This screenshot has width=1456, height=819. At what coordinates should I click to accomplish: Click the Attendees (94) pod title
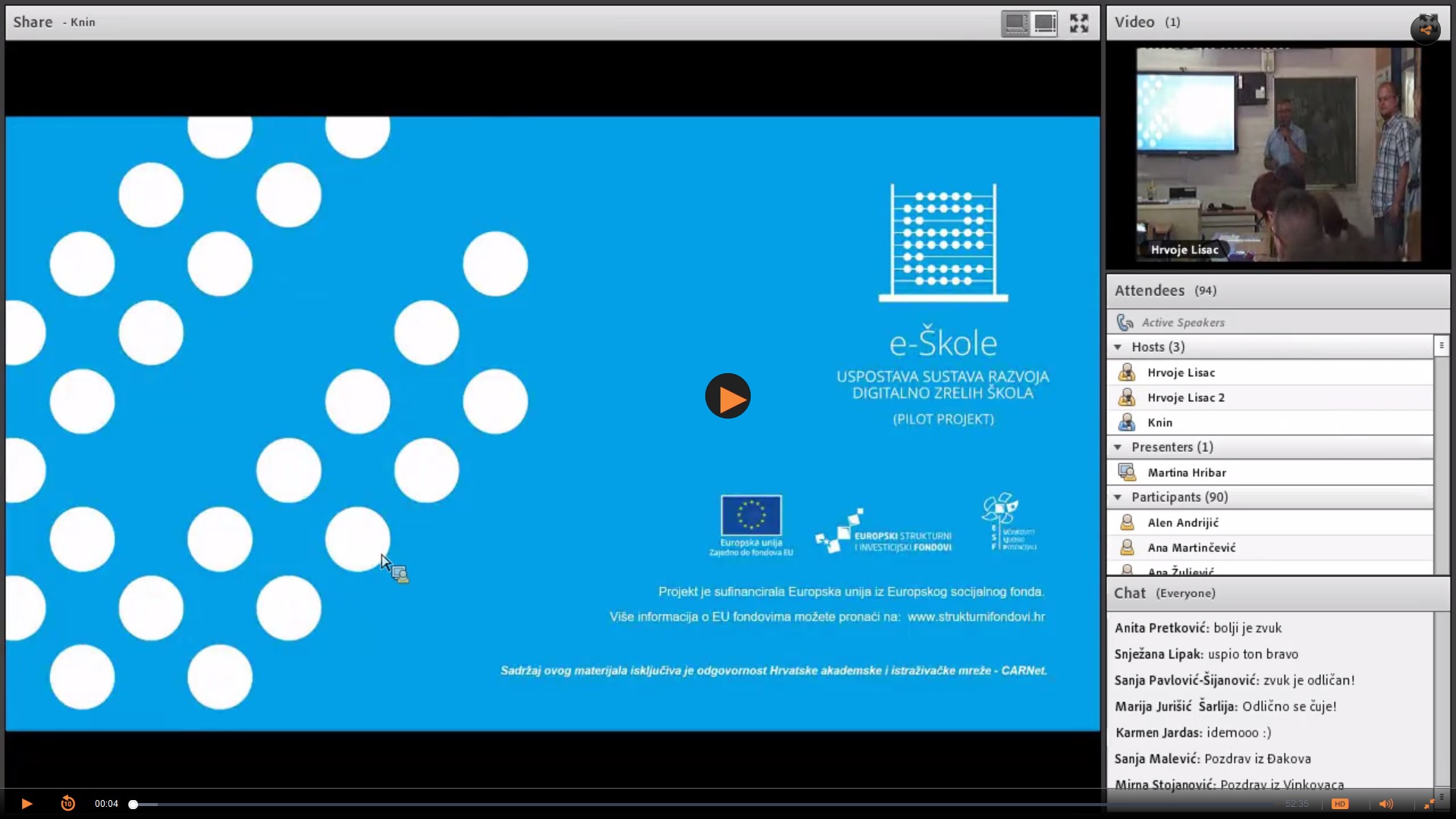[1166, 290]
